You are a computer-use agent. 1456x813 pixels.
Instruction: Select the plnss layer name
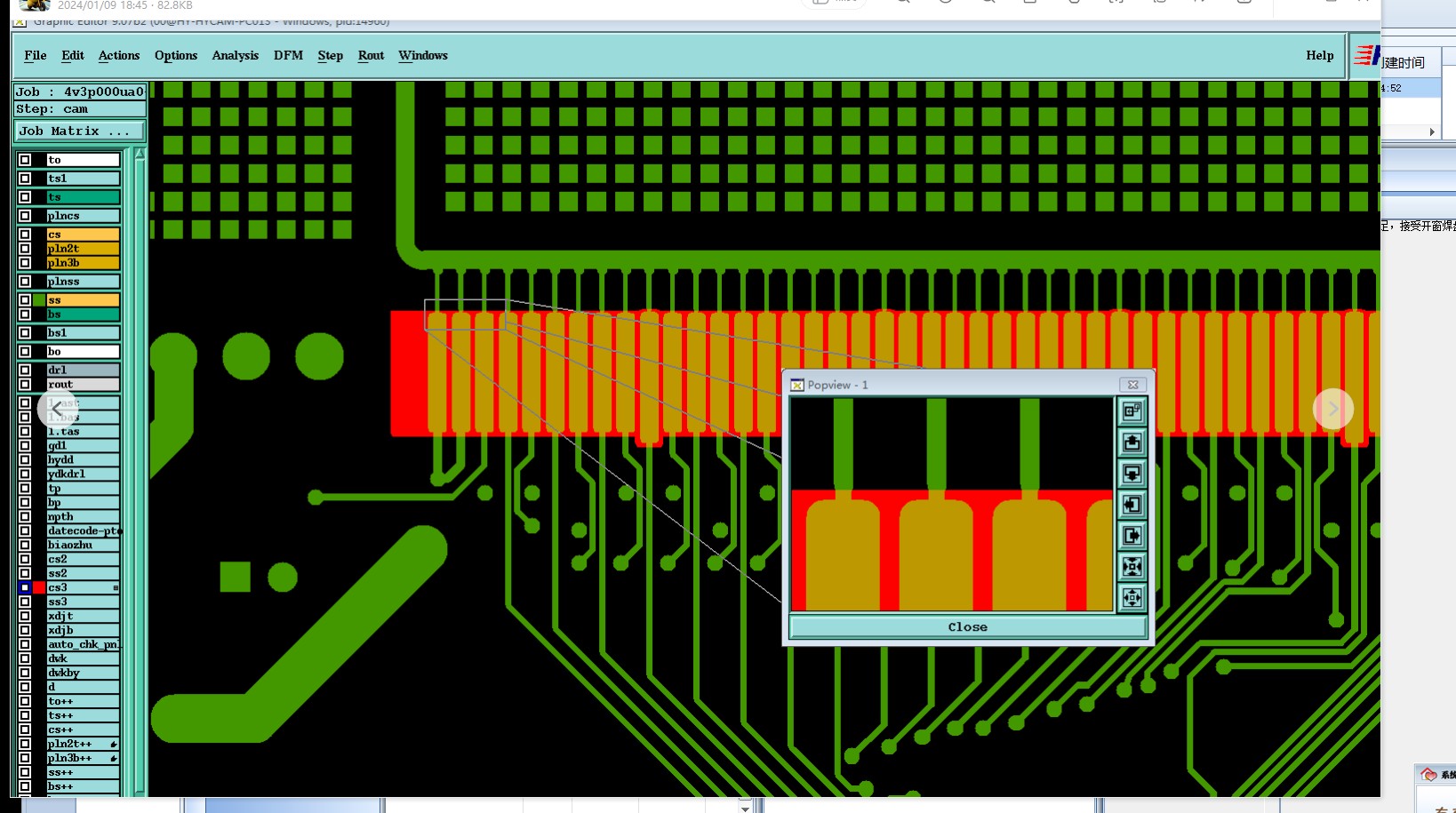click(83, 282)
